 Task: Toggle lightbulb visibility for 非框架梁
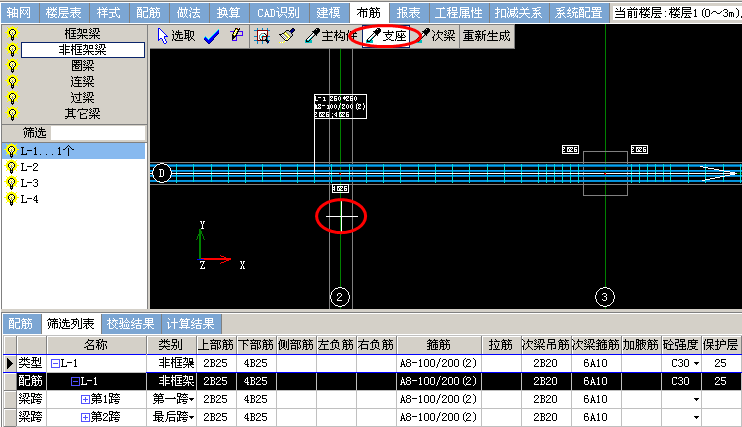(x=12, y=50)
